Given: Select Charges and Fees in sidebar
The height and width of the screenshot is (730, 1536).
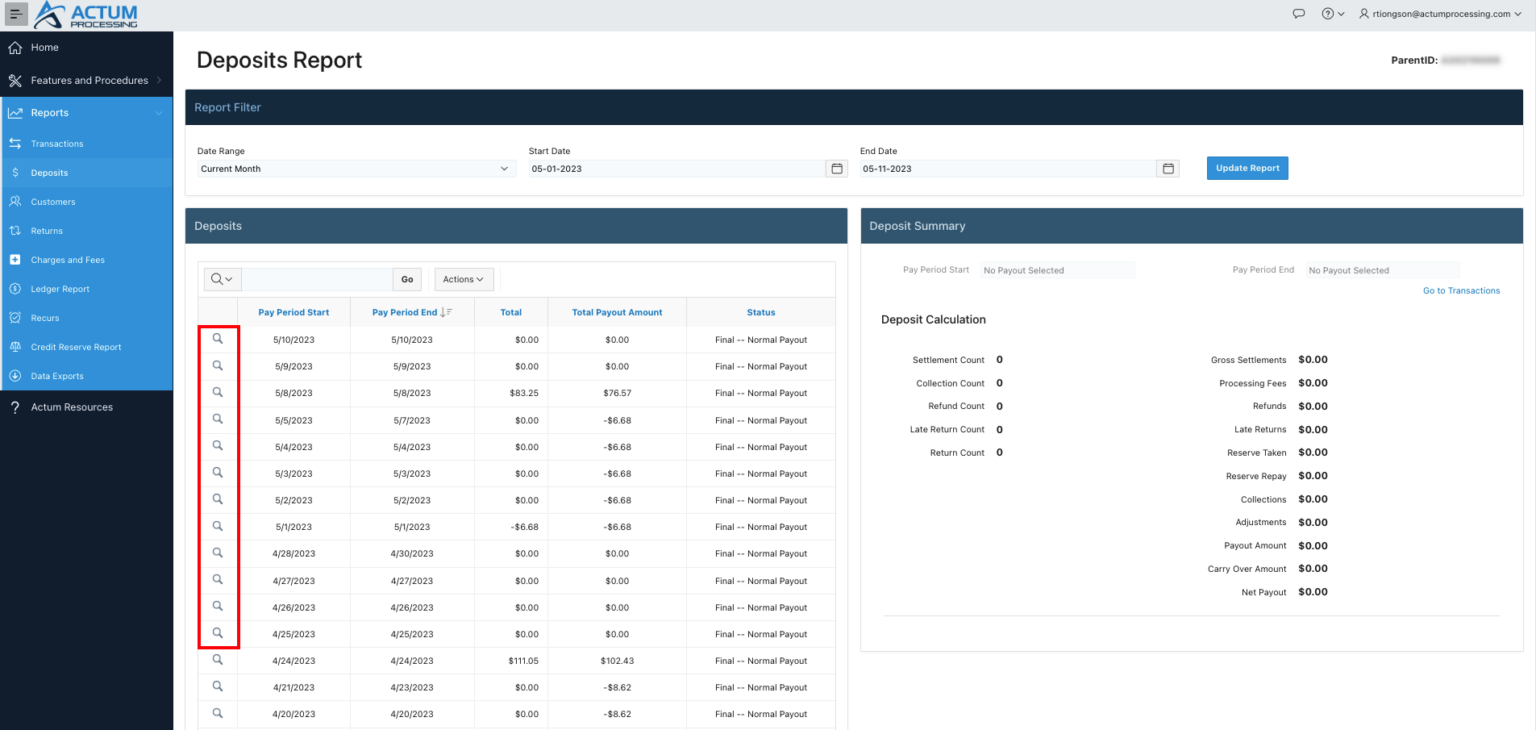Looking at the screenshot, I should (66, 259).
